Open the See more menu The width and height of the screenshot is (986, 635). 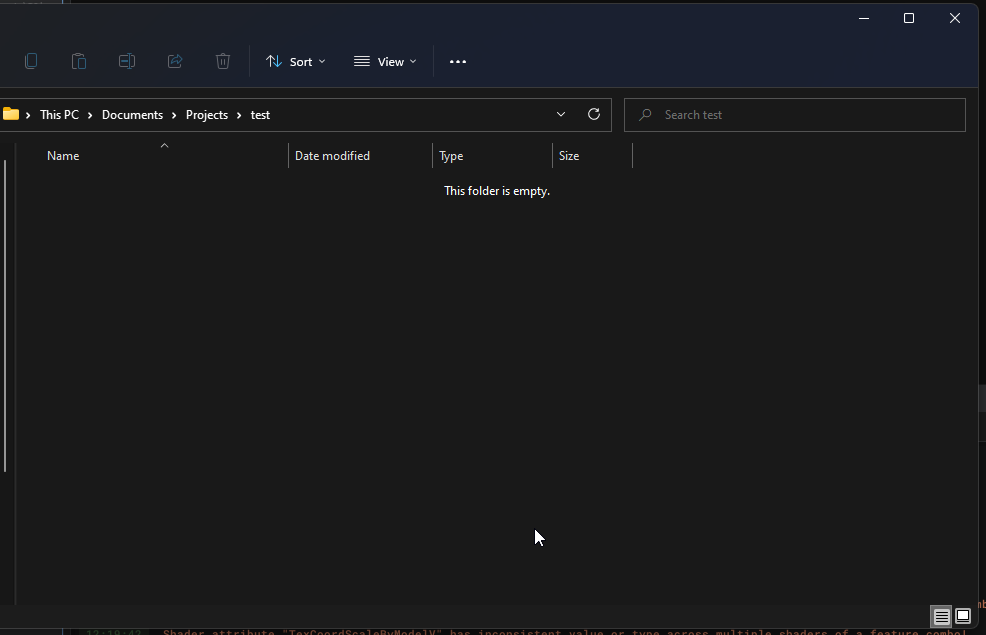pos(458,61)
